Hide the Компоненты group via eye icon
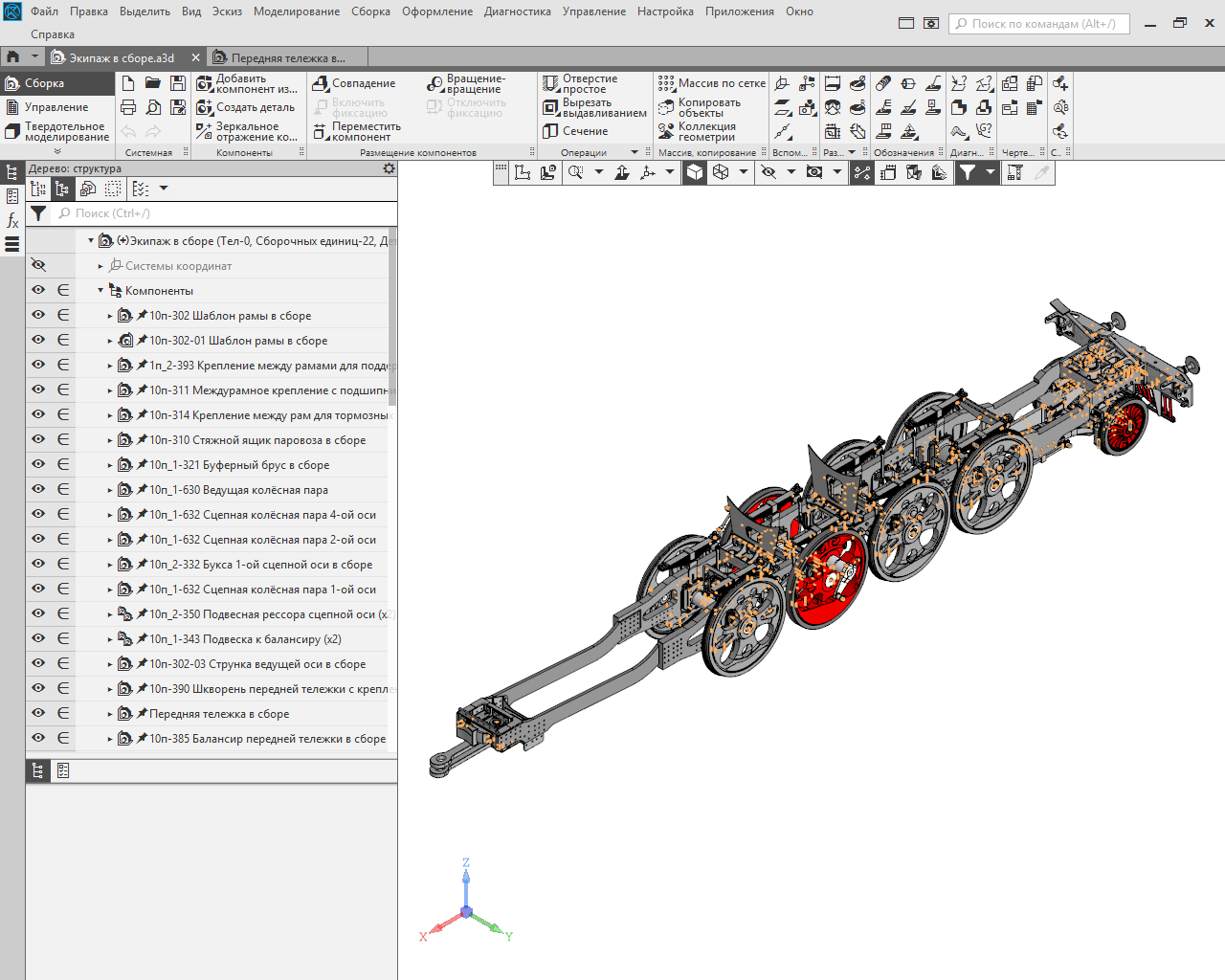The width and height of the screenshot is (1225, 980). point(38,290)
